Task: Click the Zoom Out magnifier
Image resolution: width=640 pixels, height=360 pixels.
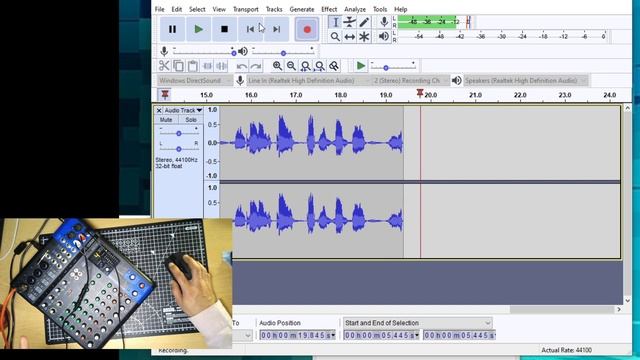Action: tap(291, 66)
